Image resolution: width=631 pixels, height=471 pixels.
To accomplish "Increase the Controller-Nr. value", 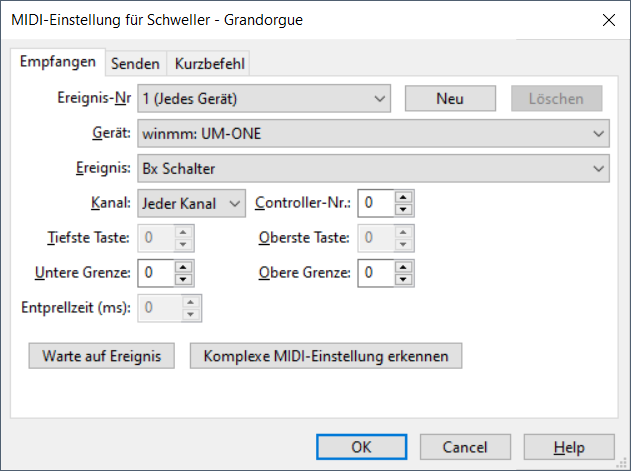I will tap(403, 198).
